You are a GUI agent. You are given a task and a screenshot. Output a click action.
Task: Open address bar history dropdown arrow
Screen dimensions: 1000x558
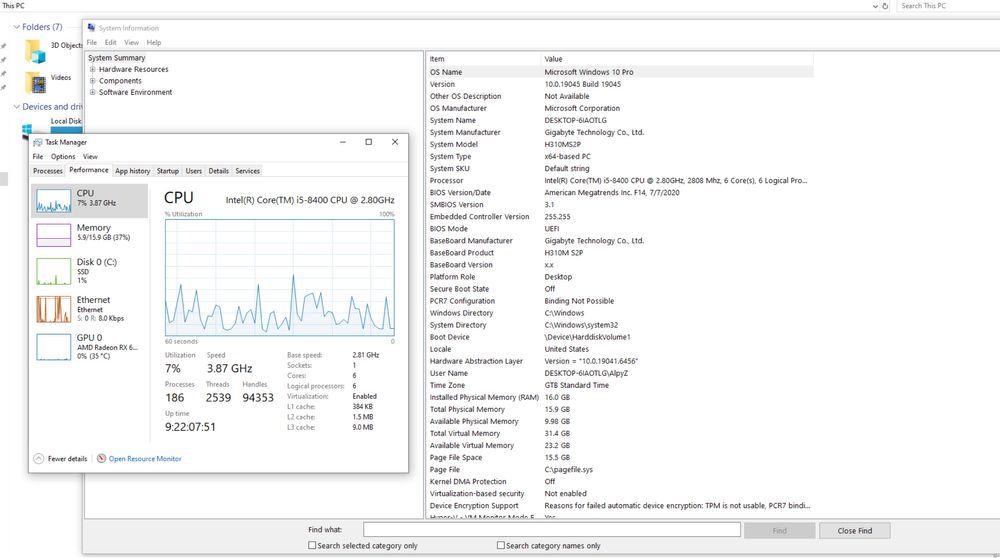(875, 6)
